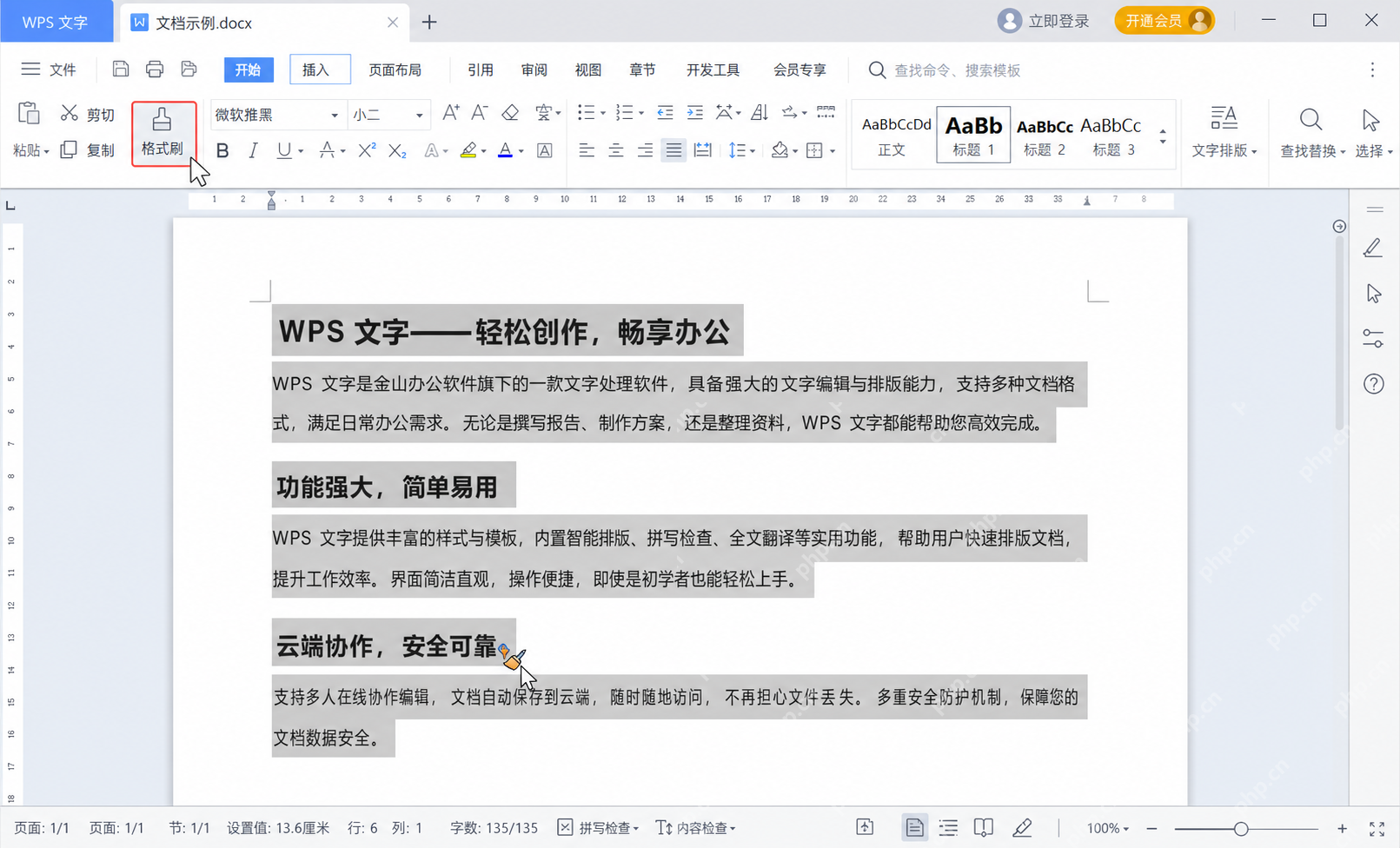Open the 100% zoom level dropdown
The width and height of the screenshot is (1400, 848).
1108,828
